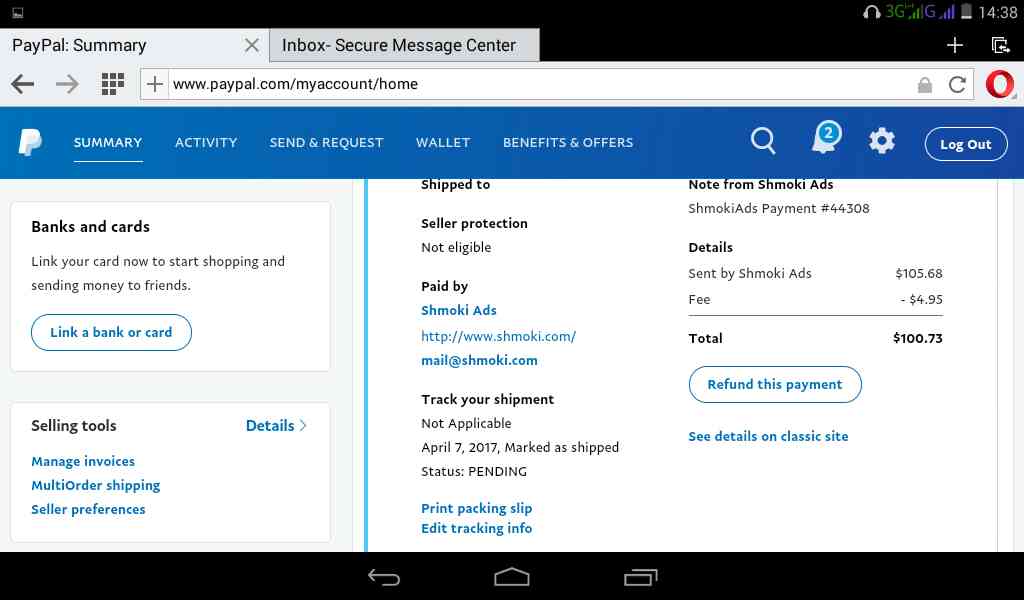Open the Opera menu icon

point(1000,85)
